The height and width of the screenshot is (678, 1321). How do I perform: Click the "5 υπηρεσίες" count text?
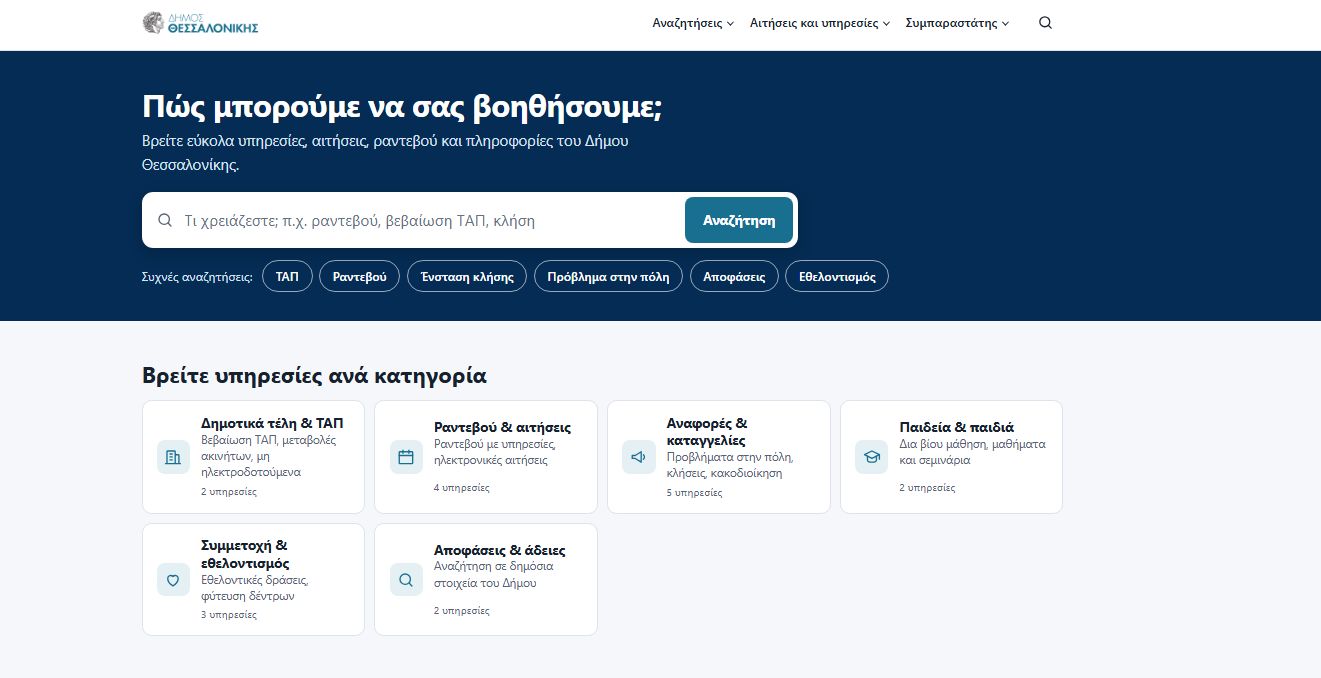(695, 493)
